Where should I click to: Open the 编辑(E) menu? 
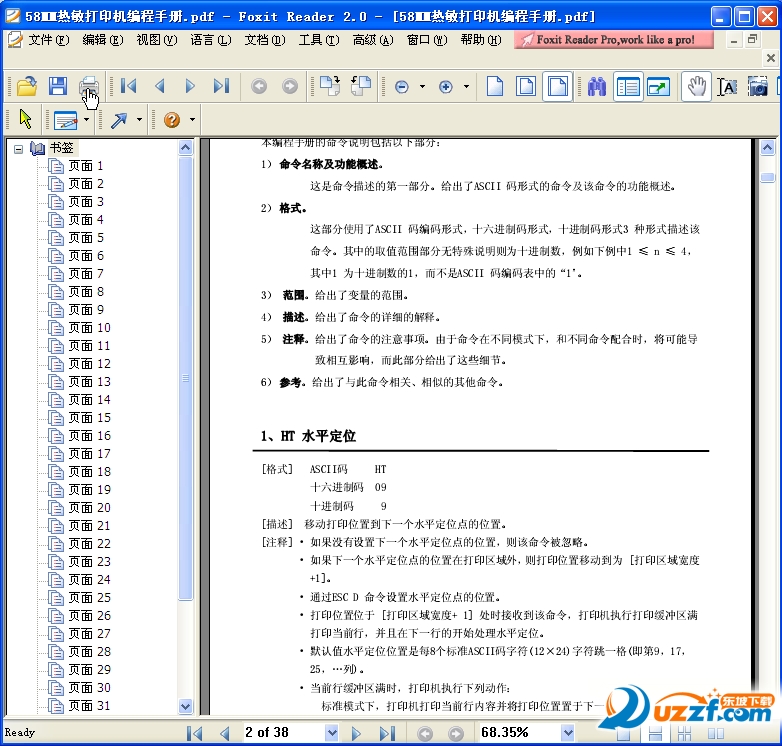102,40
